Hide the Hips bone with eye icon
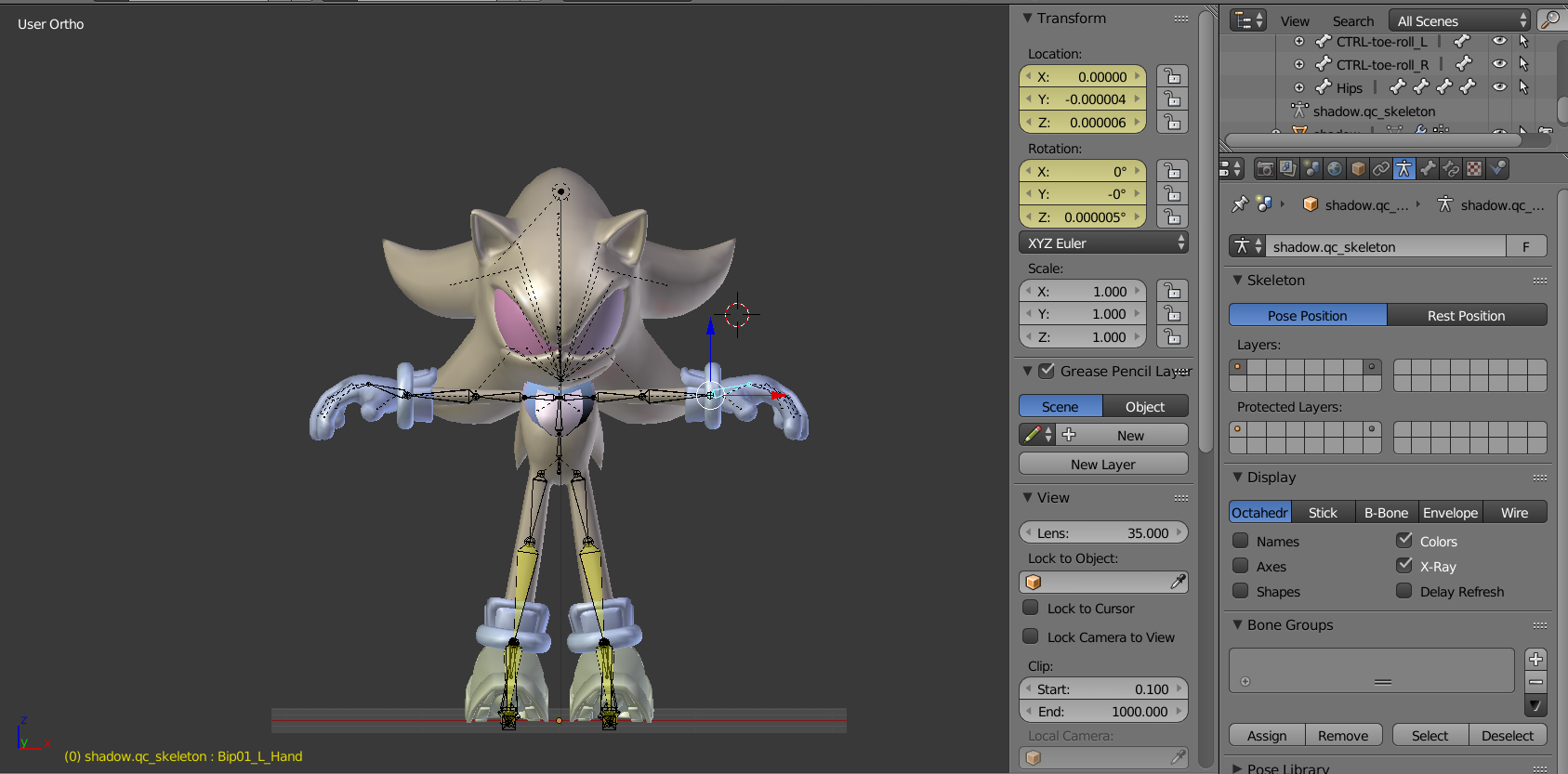Viewport: 1568px width, 774px height. tap(1499, 87)
